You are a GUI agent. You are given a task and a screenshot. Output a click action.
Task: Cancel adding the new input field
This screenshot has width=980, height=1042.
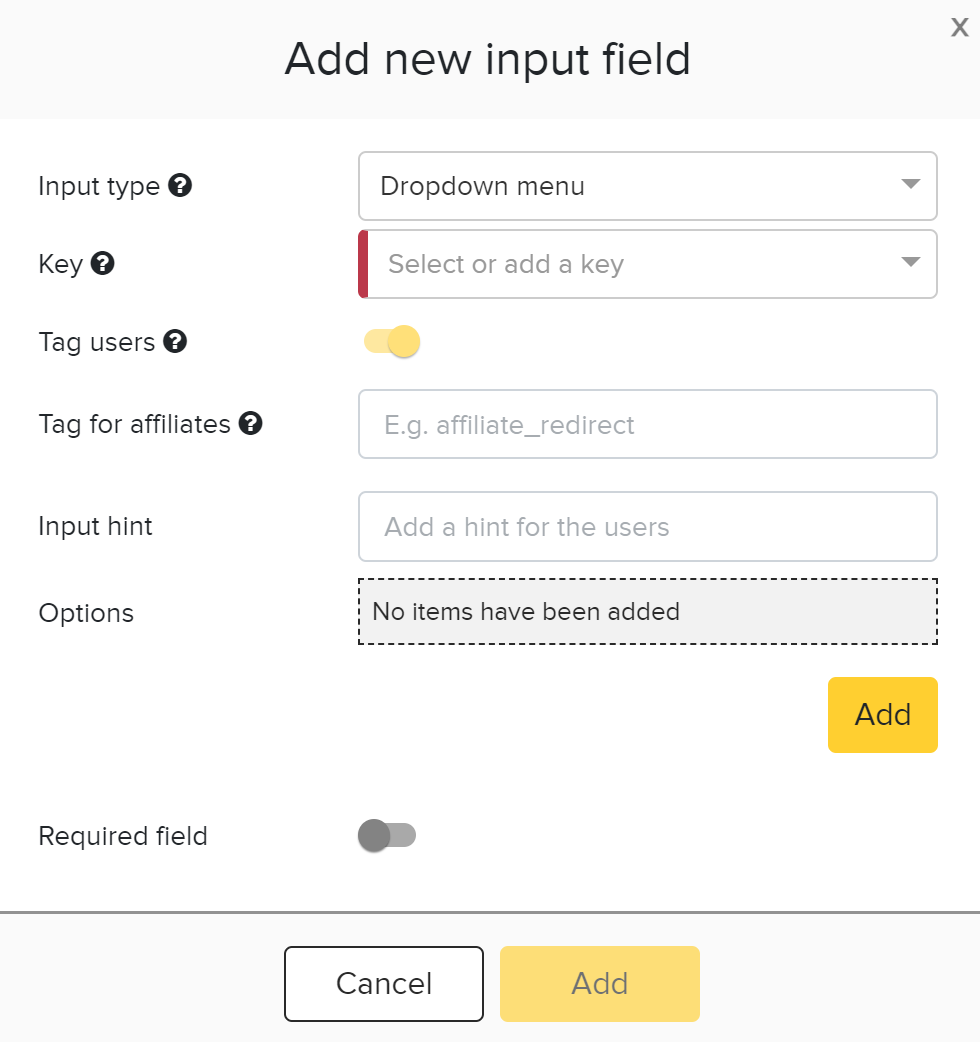coord(384,984)
